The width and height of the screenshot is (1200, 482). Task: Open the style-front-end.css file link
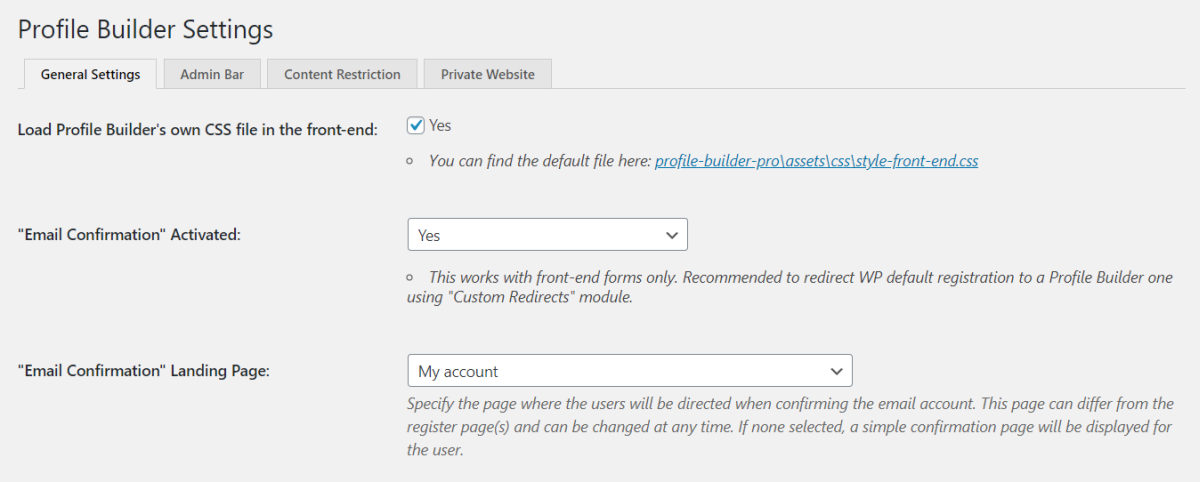816,160
